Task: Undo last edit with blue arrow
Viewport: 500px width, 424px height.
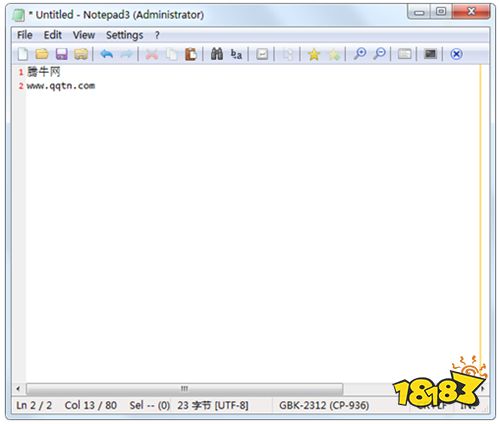Action: click(107, 54)
